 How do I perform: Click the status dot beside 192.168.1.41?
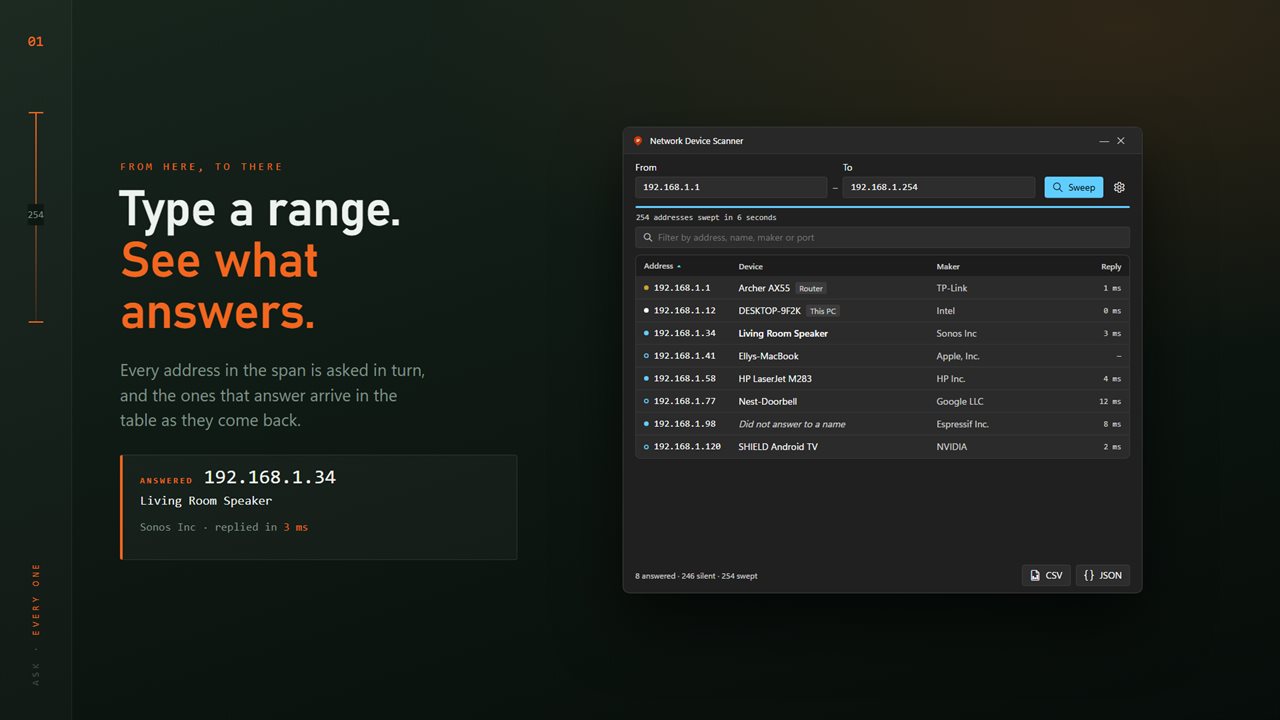coord(646,356)
